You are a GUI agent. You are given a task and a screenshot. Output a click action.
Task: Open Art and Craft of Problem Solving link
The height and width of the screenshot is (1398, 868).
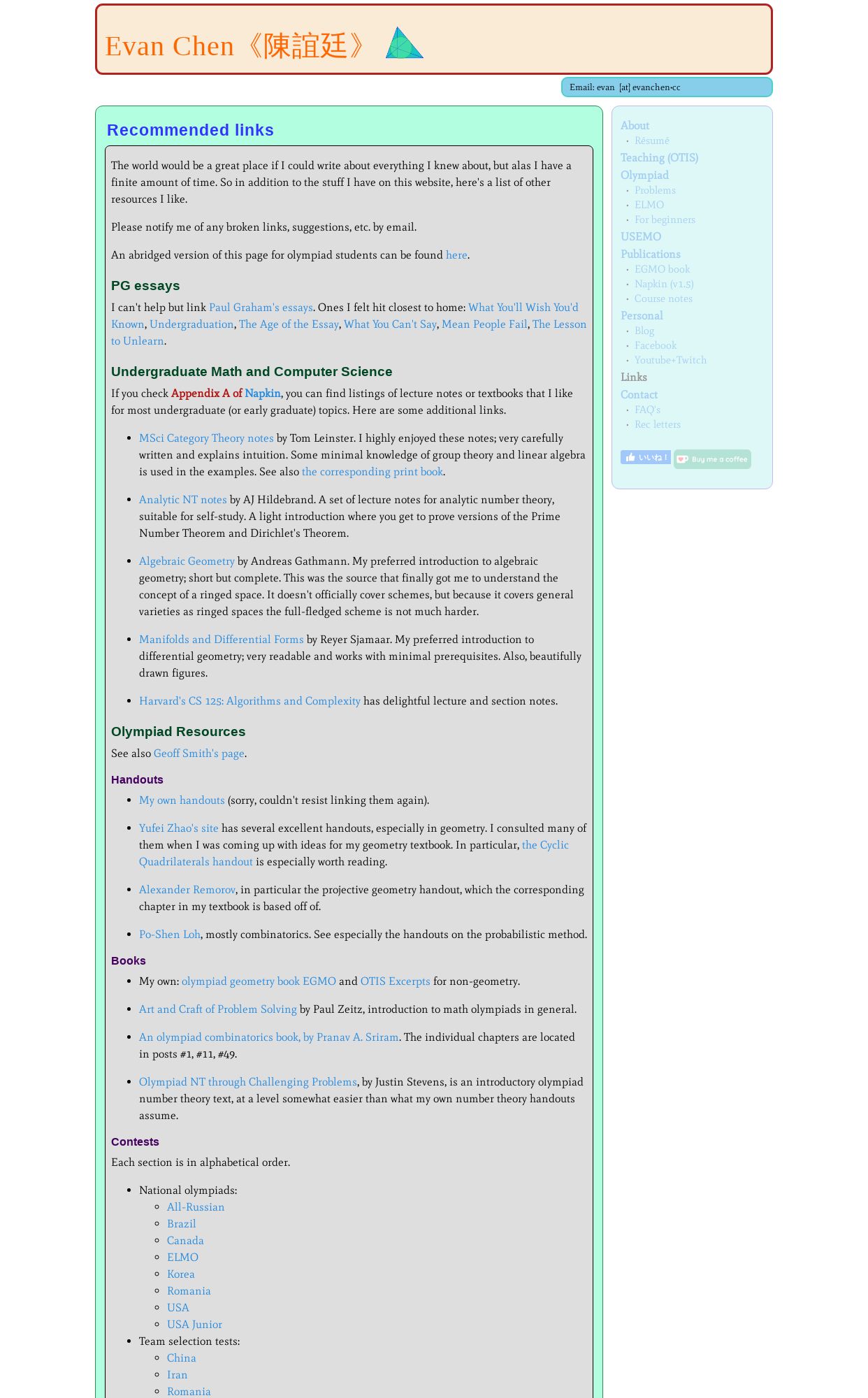point(218,1009)
